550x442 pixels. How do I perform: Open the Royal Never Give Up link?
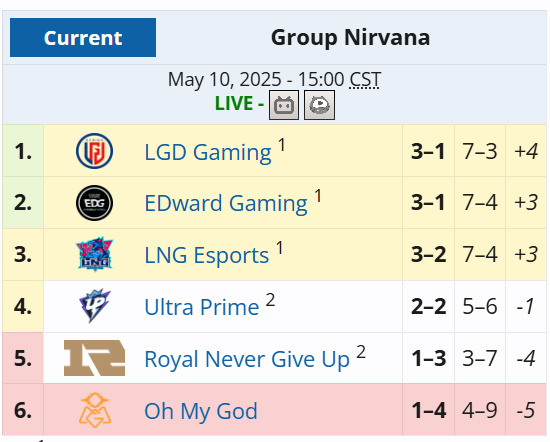click(x=247, y=359)
